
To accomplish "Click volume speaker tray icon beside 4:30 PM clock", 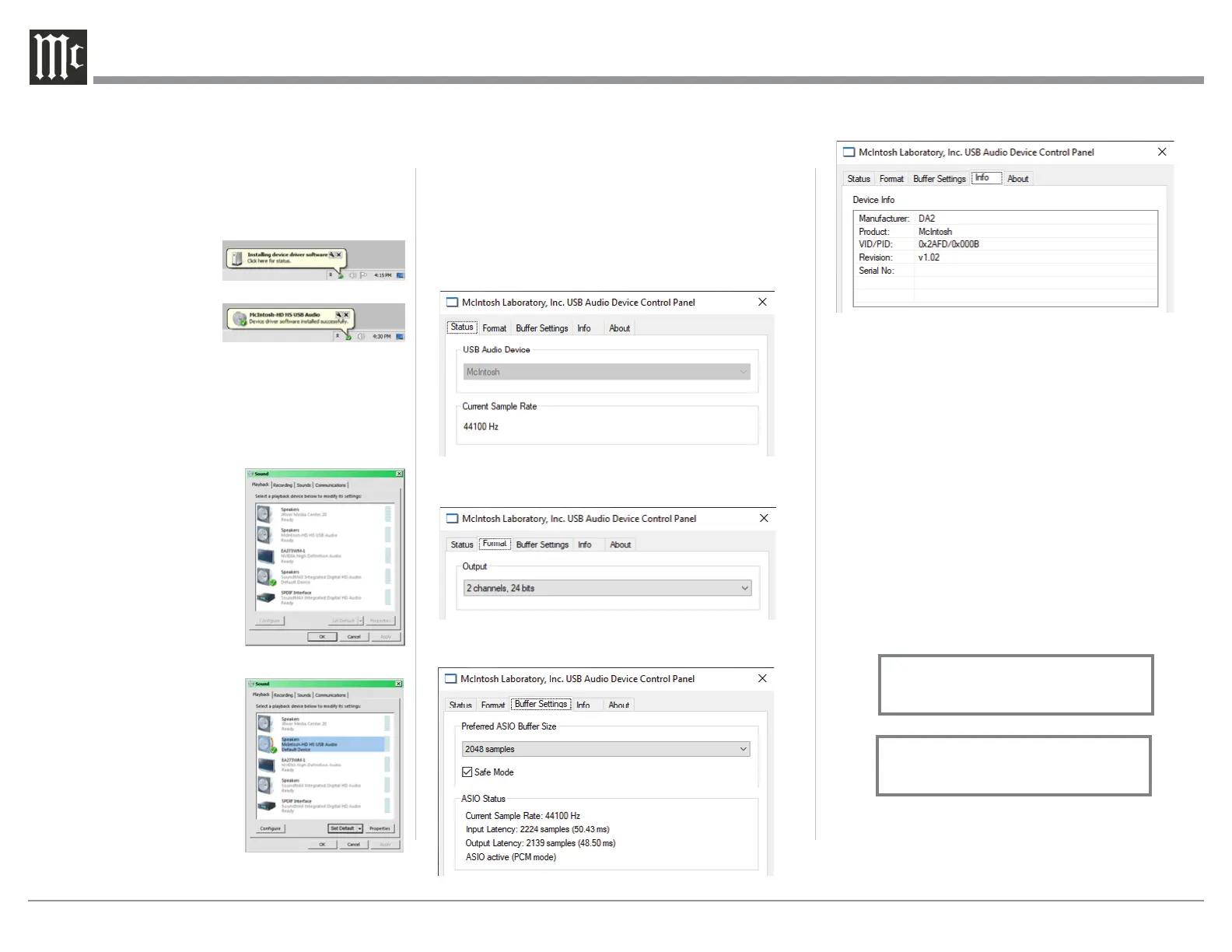I will click(361, 337).
